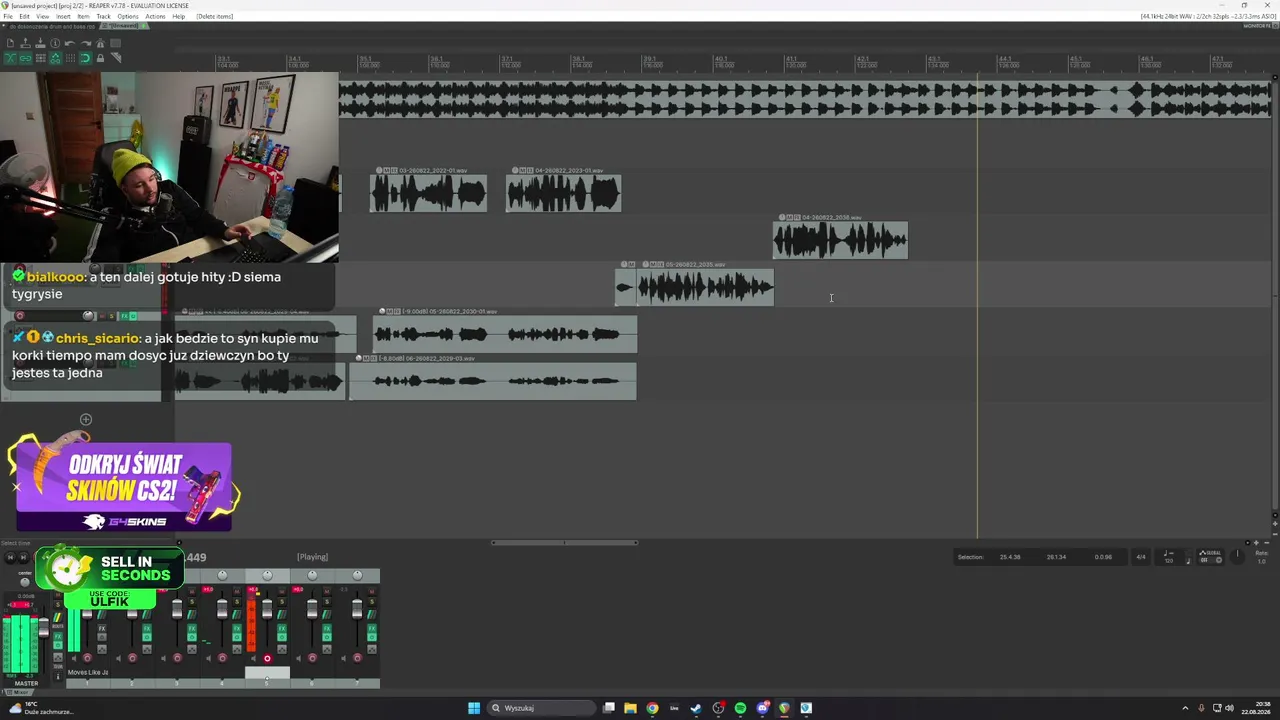The width and height of the screenshot is (1280, 720).
Task: Mute mixer track 7
Action: tap(371, 592)
